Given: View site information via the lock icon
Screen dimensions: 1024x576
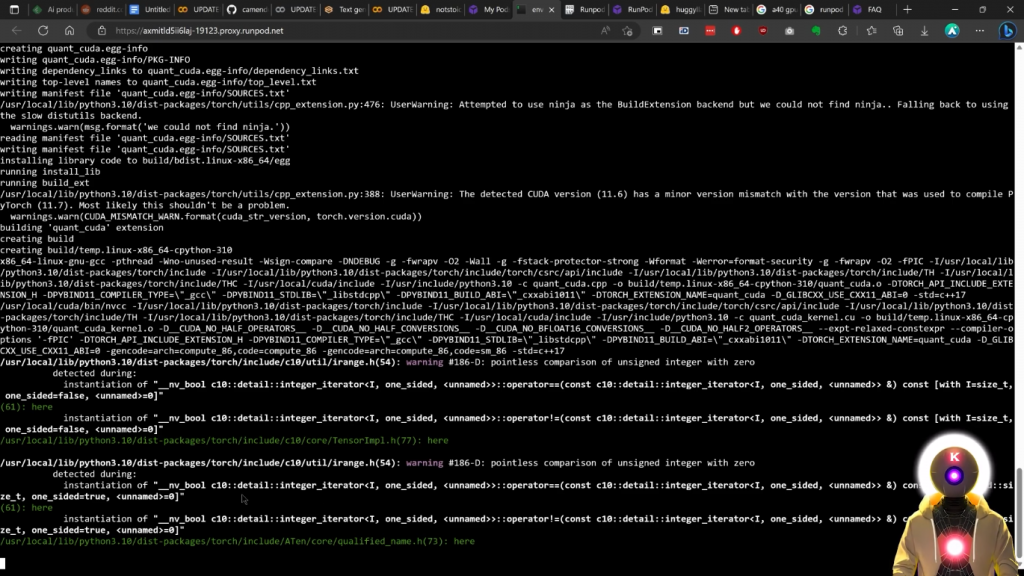Looking at the screenshot, I should 104,31.
